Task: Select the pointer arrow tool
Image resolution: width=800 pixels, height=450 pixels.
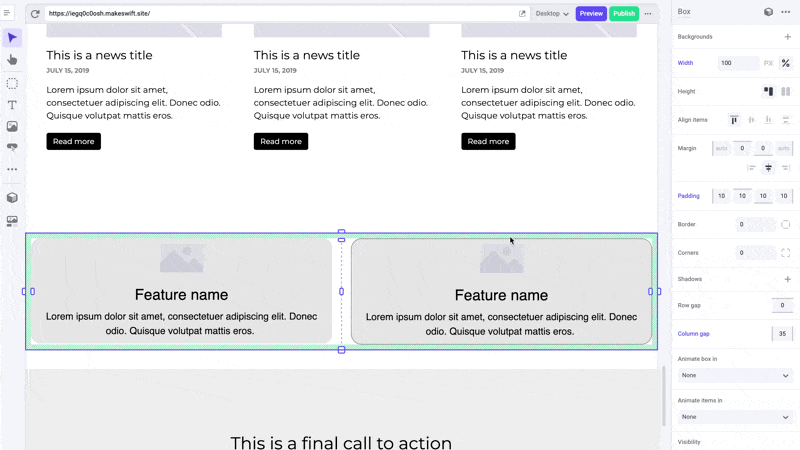Action: pos(12,38)
